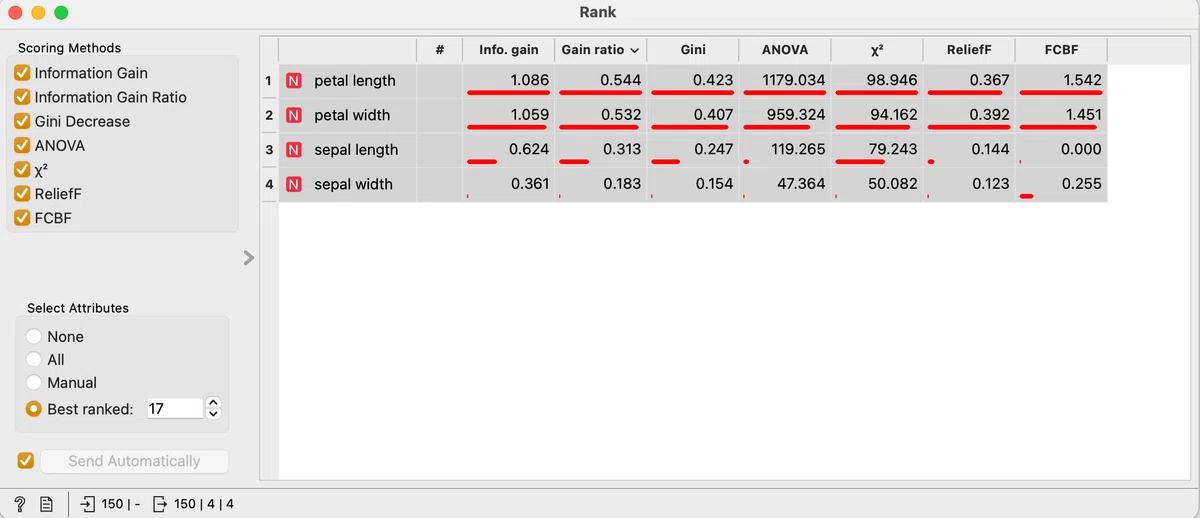
Task: Click the 0.313 Gain ratio cell
Action: [601, 150]
